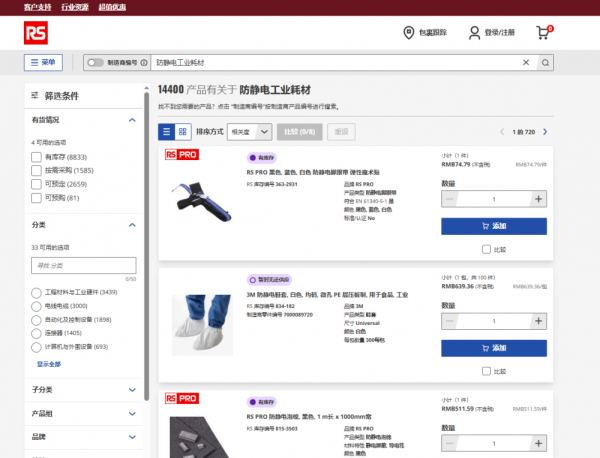This screenshot has height=458, width=600.
Task: Toggle the manufacturer part number switch
Action: click(95, 62)
